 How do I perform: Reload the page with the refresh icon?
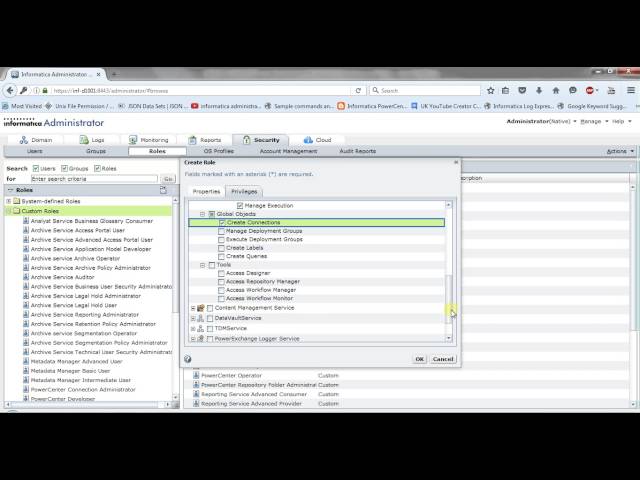tap(358, 91)
